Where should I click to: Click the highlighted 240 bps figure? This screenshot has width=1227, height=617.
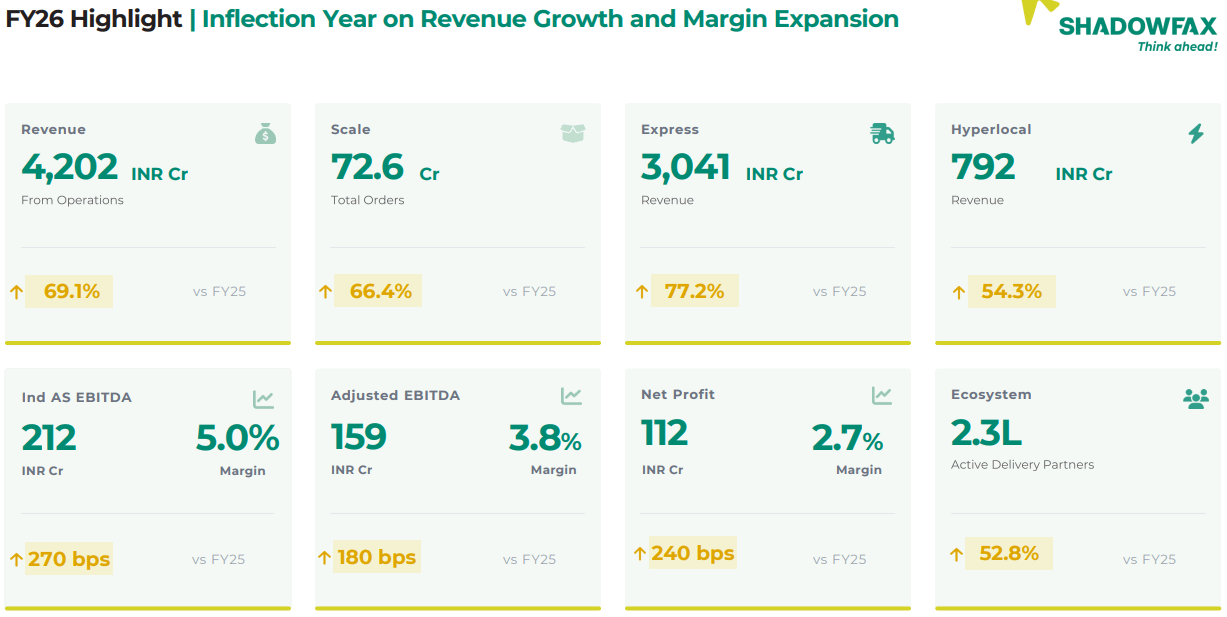tap(693, 553)
